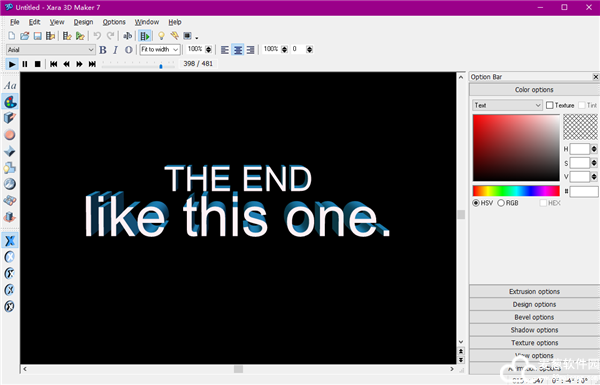This screenshot has height=385, width=600.
Task: Center-align the text
Action: point(238,50)
